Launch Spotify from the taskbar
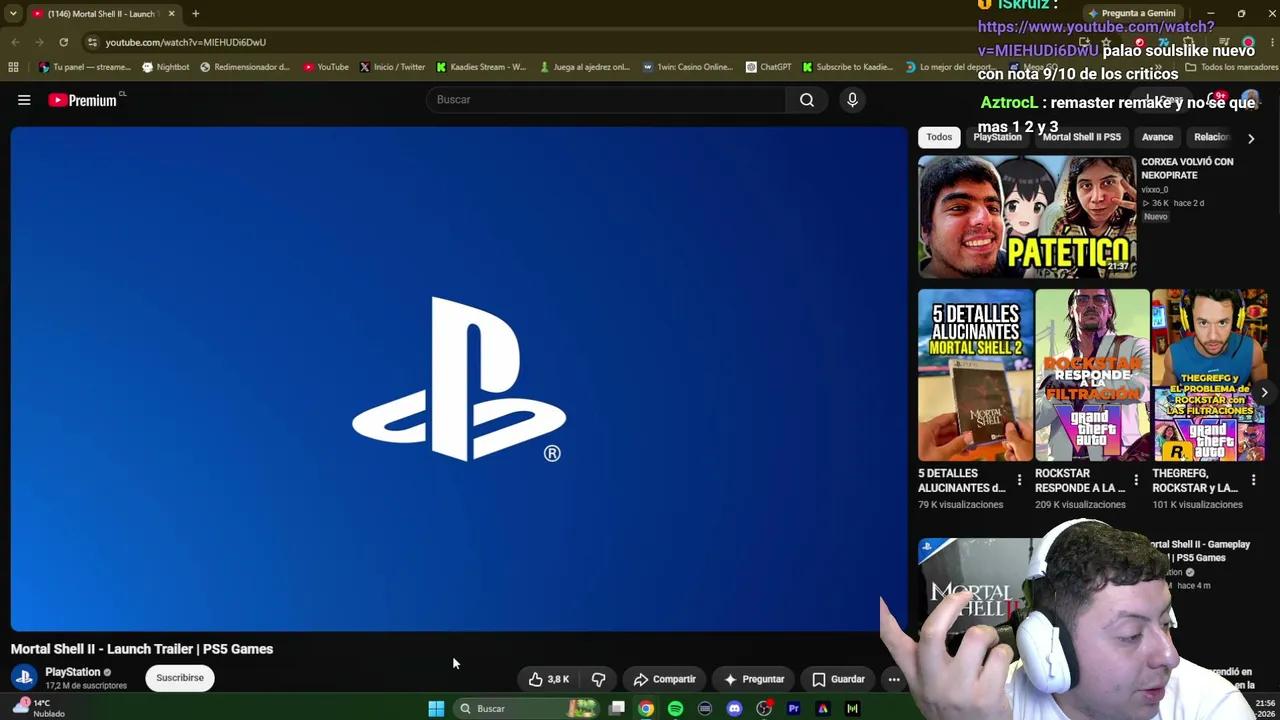The height and width of the screenshot is (720, 1280). pos(675,708)
